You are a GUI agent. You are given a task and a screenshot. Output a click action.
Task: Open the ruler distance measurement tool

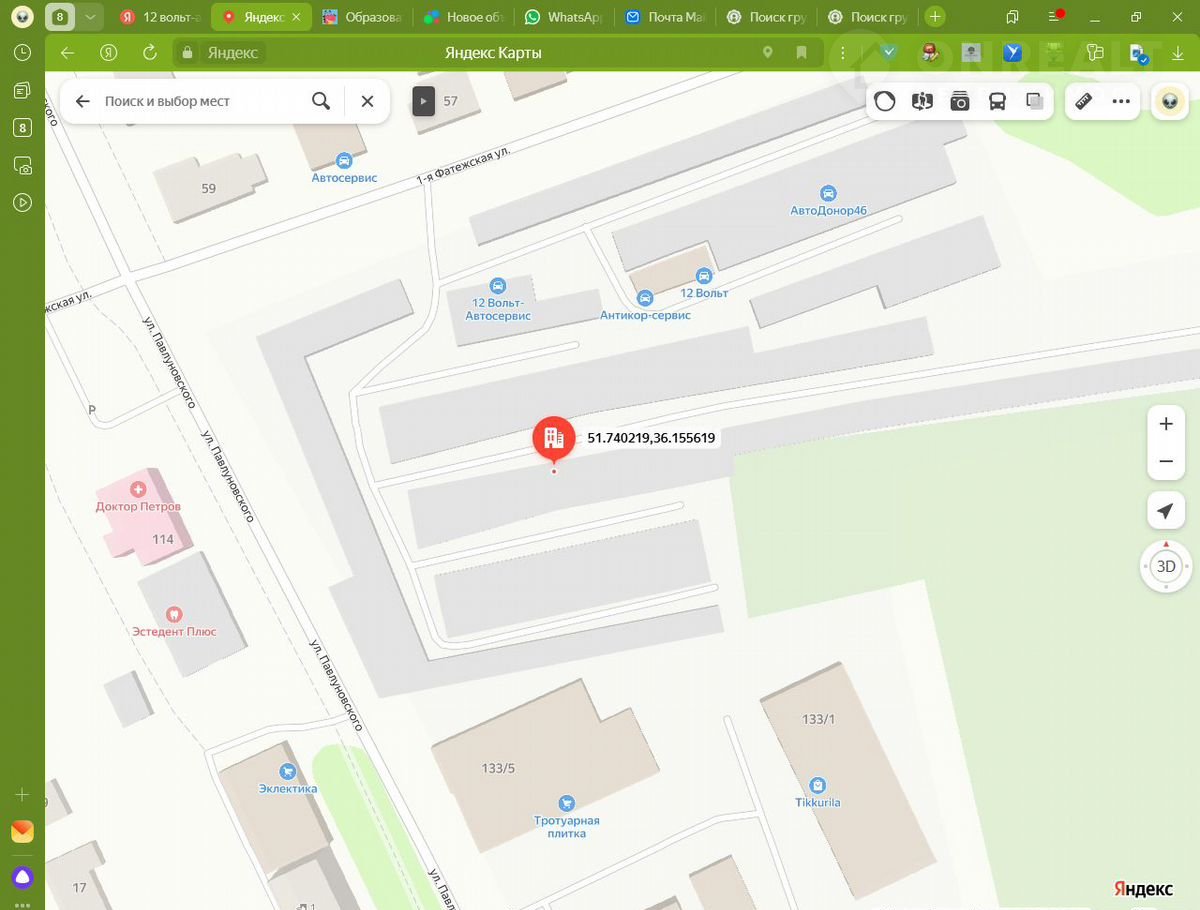(x=1083, y=101)
